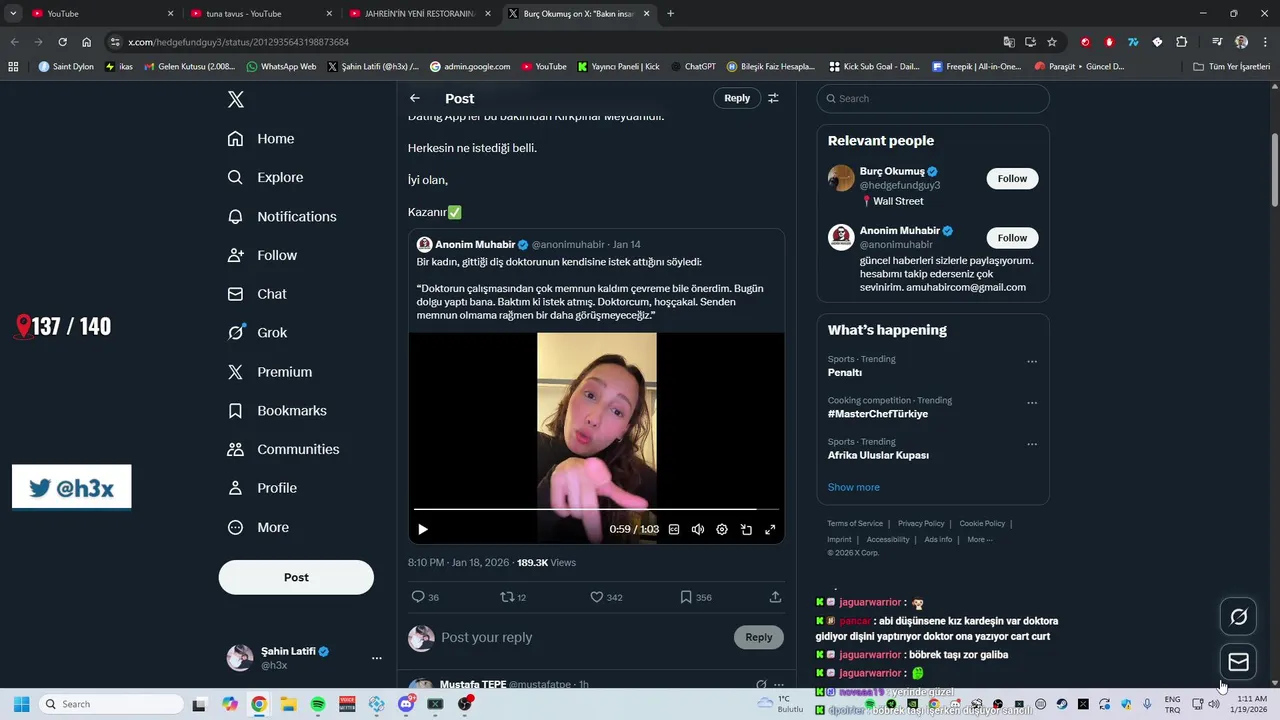Go back using the Post header arrow
1280x720 pixels.
(415, 98)
